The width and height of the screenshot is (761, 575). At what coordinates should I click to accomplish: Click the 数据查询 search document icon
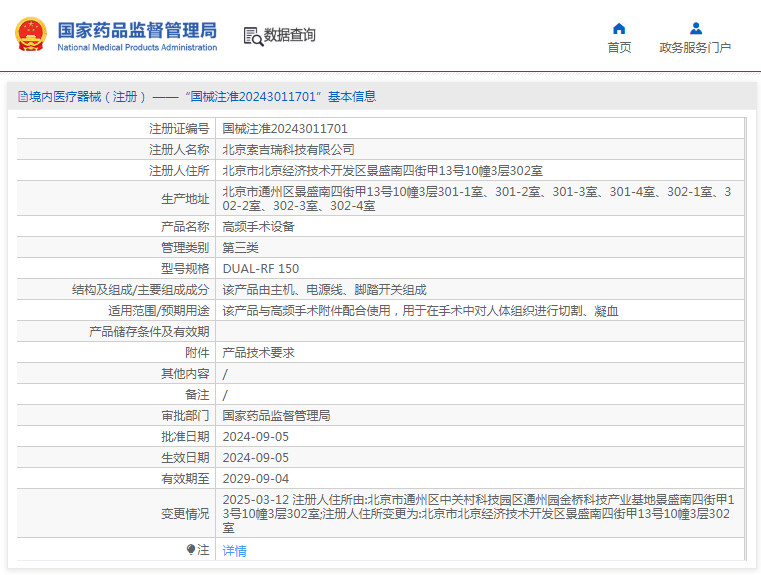click(253, 36)
